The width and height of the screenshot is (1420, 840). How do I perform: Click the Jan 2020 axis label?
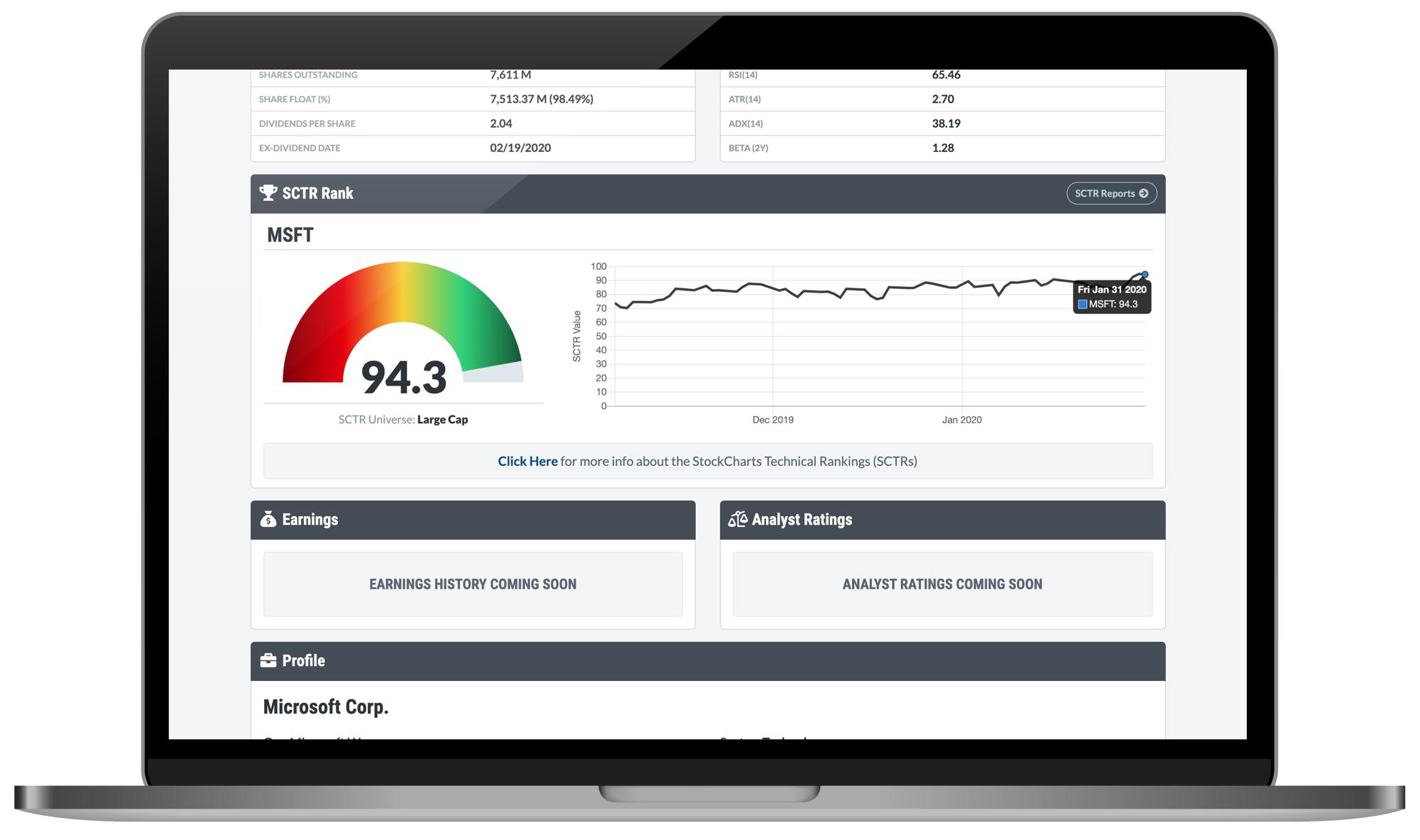tap(961, 420)
